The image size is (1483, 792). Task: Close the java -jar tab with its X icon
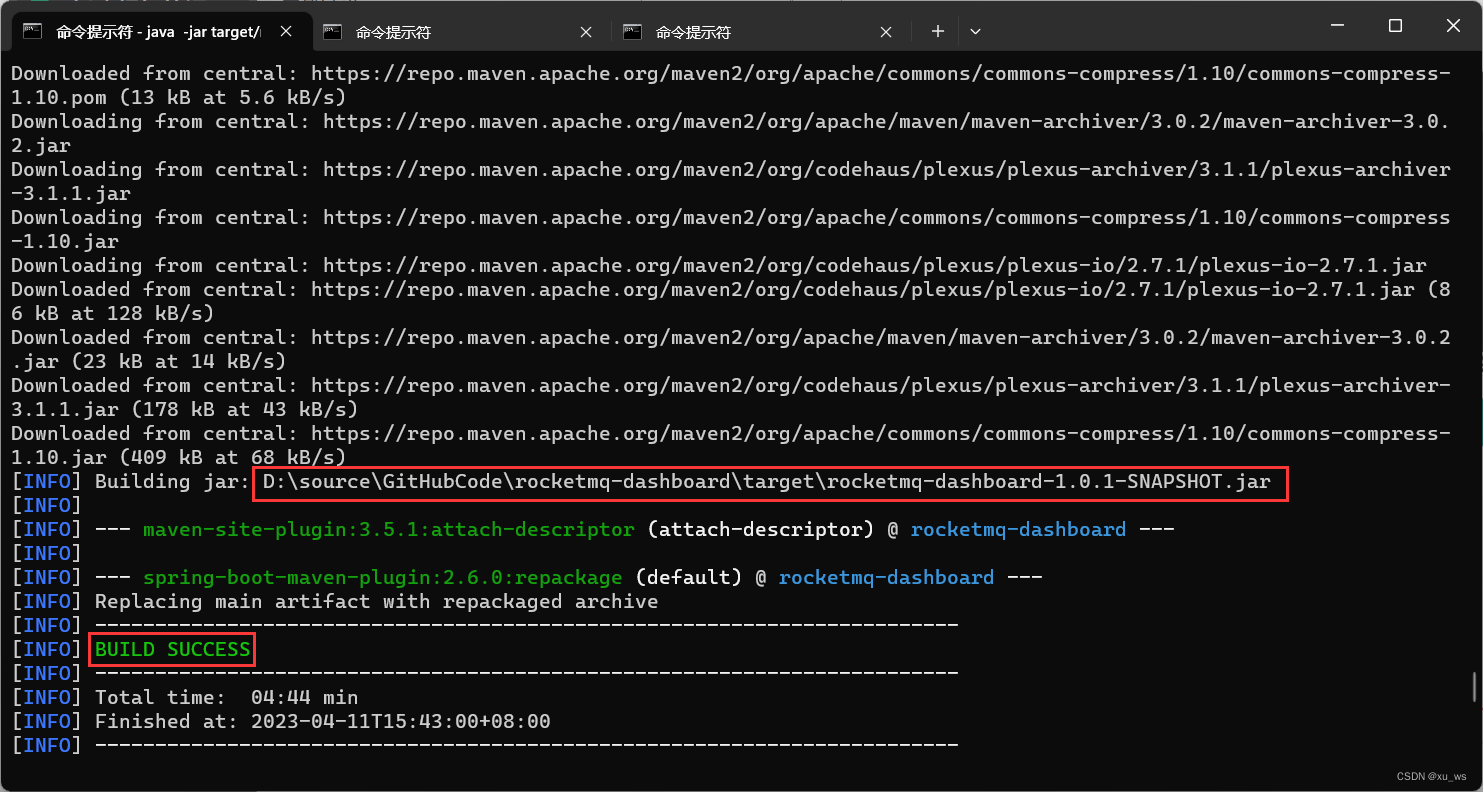[287, 31]
